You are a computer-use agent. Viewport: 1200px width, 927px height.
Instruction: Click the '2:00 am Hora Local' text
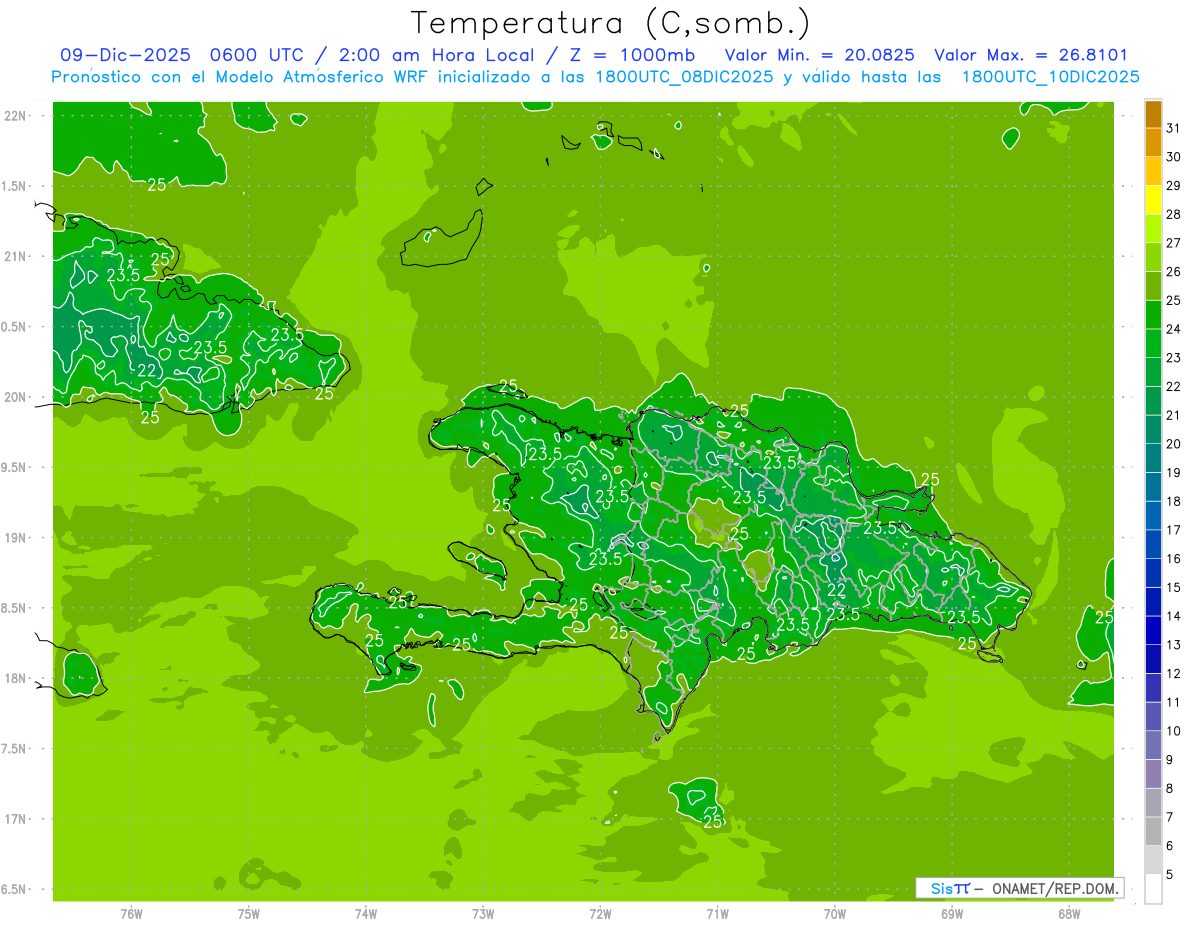click(x=434, y=56)
